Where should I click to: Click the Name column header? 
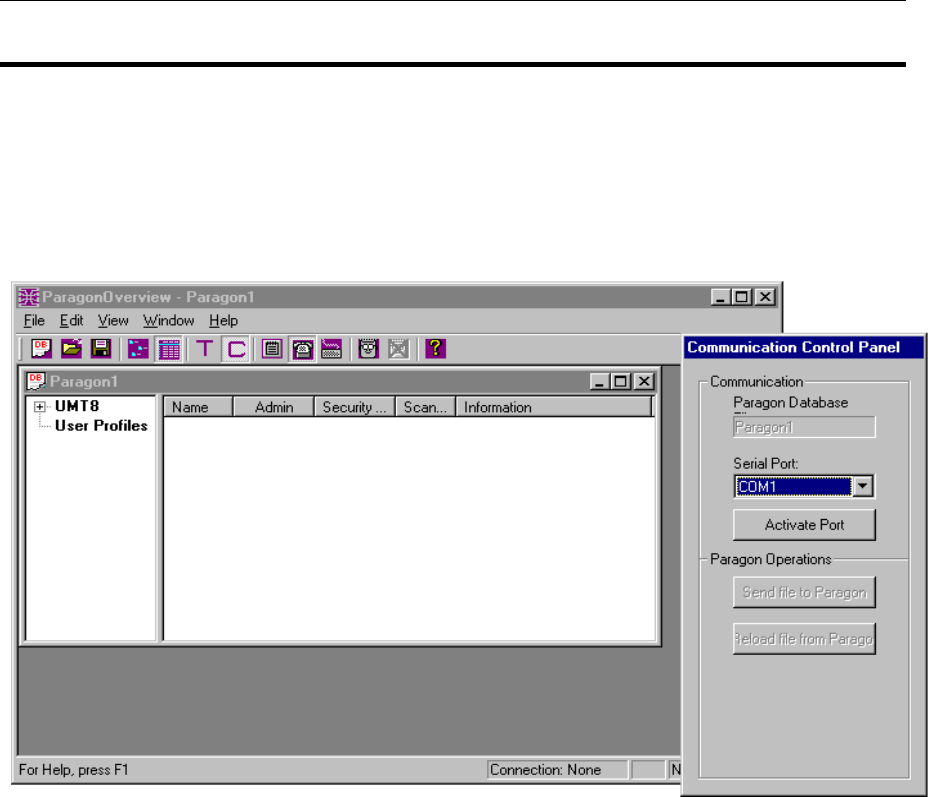[198, 407]
